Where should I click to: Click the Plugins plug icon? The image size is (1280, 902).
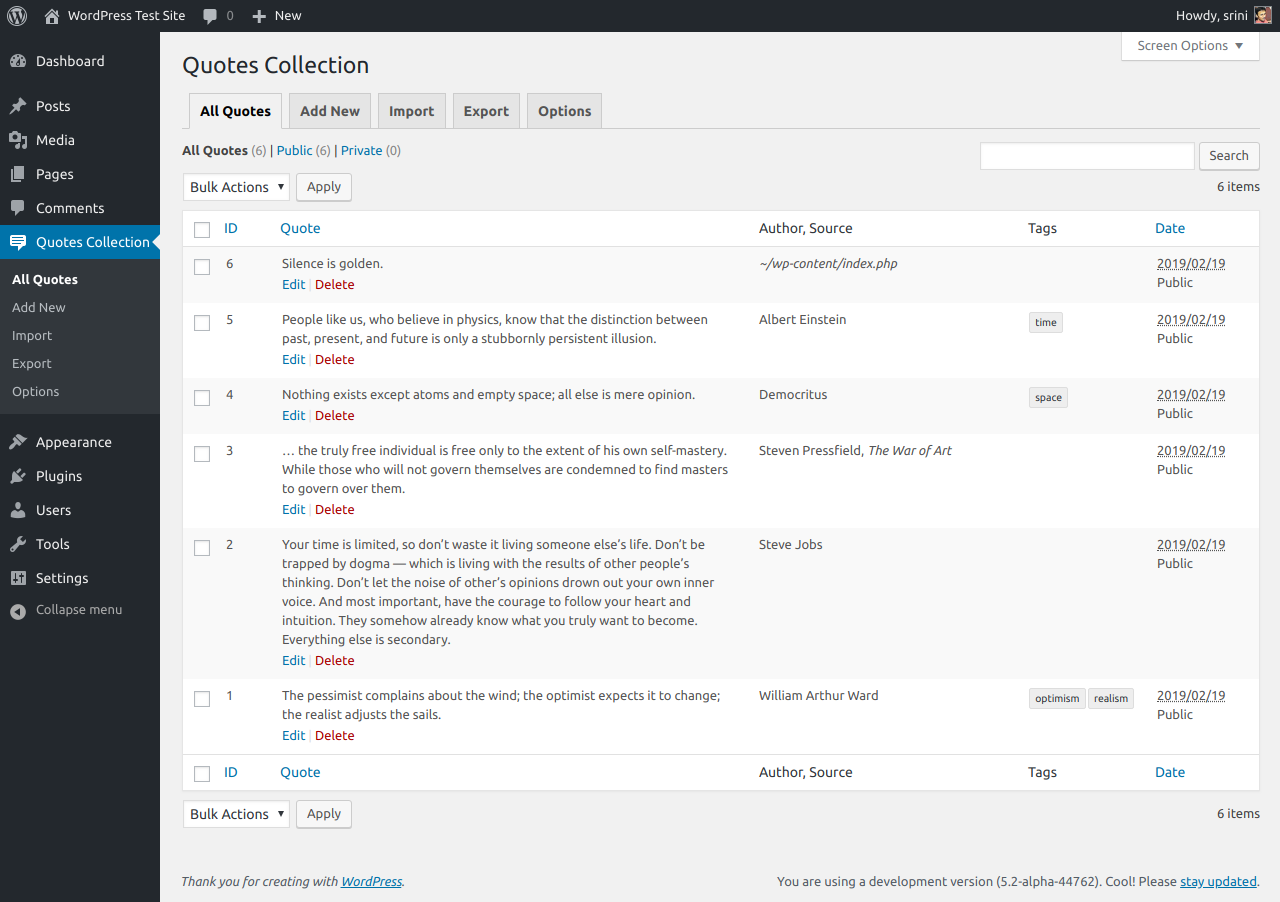[x=18, y=476]
